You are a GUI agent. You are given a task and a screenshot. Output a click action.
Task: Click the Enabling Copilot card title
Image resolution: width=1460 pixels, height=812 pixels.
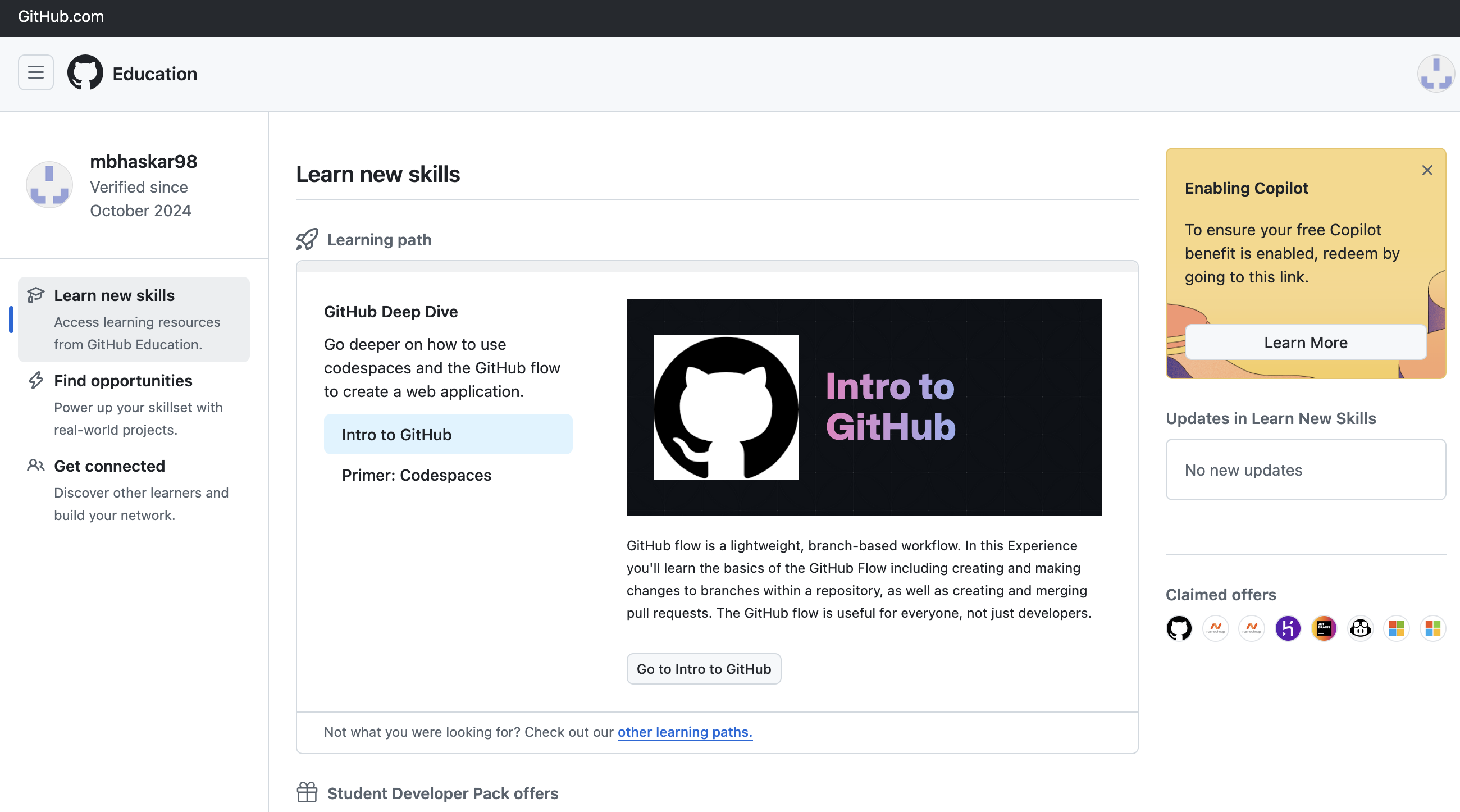click(x=1245, y=188)
